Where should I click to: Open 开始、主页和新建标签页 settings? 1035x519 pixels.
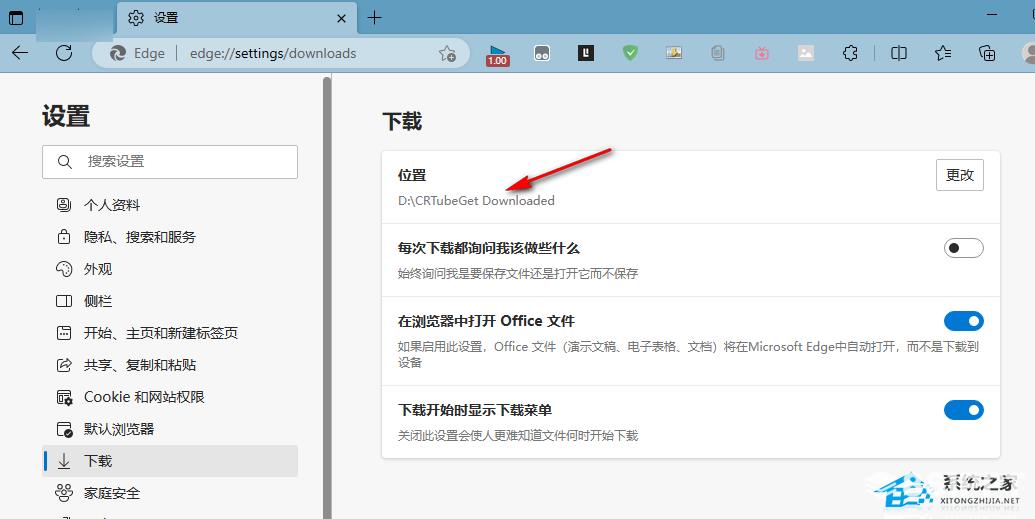(170, 333)
